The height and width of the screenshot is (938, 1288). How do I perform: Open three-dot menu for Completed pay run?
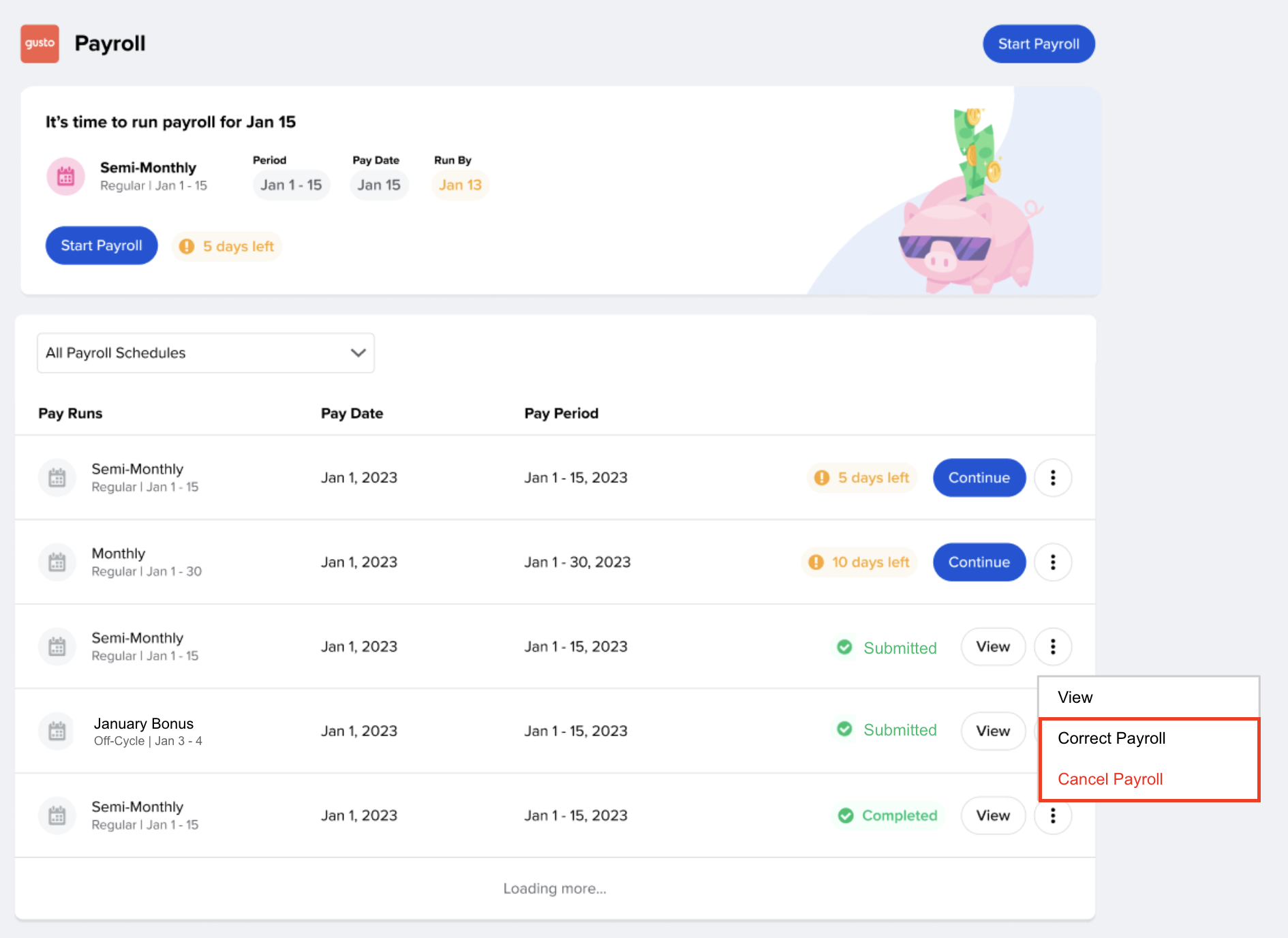1053,816
